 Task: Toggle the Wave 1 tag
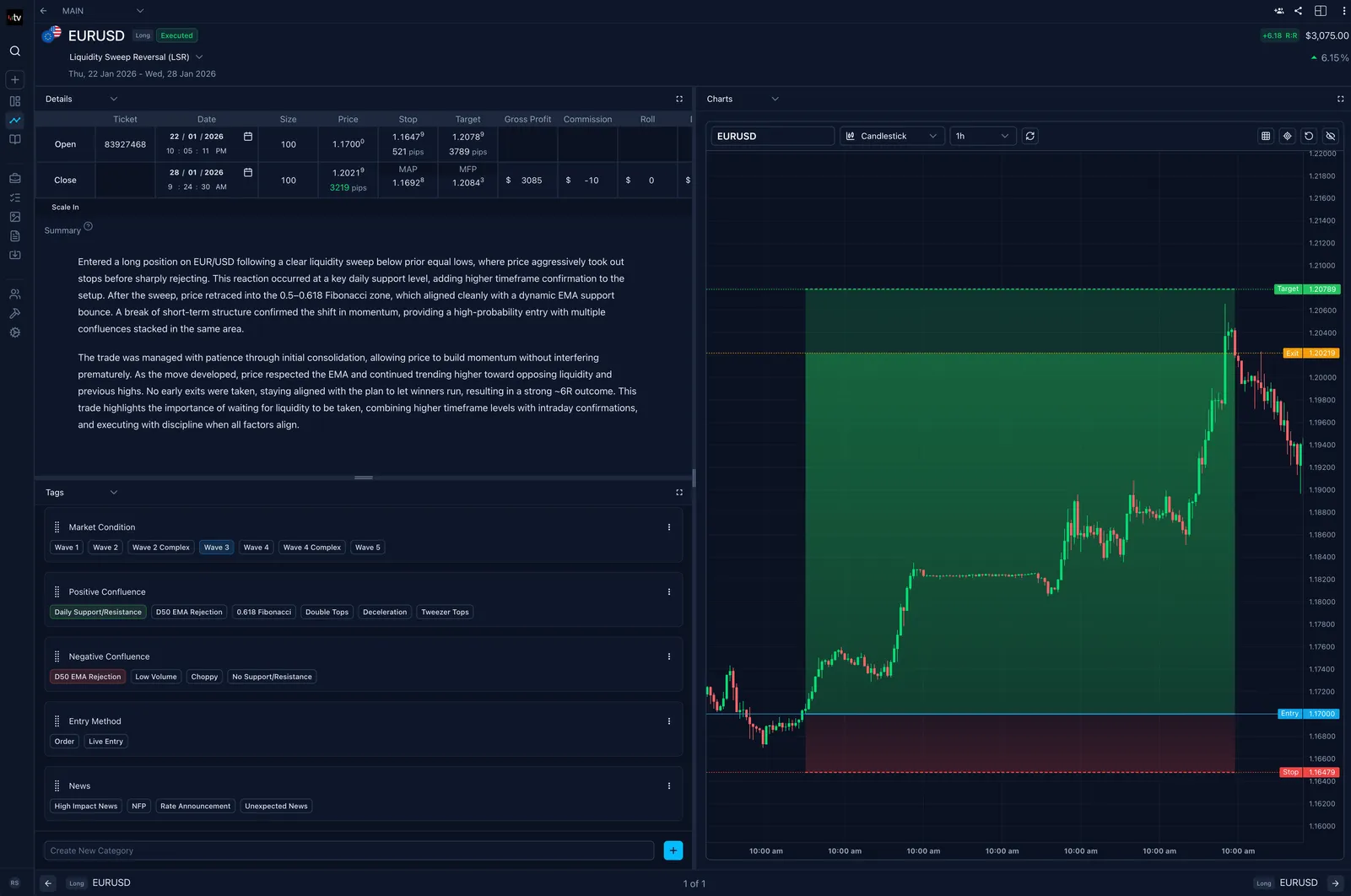67,548
